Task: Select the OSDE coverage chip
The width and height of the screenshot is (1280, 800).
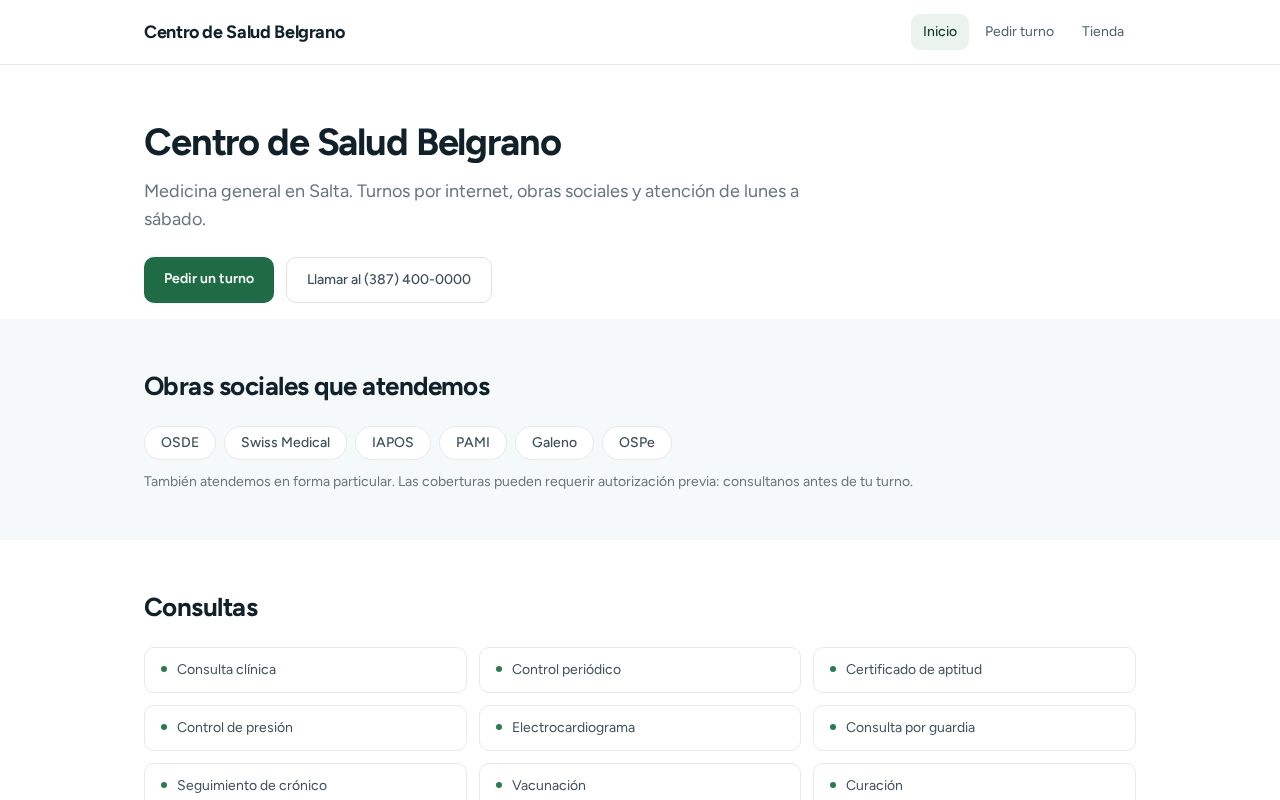Action: (180, 443)
